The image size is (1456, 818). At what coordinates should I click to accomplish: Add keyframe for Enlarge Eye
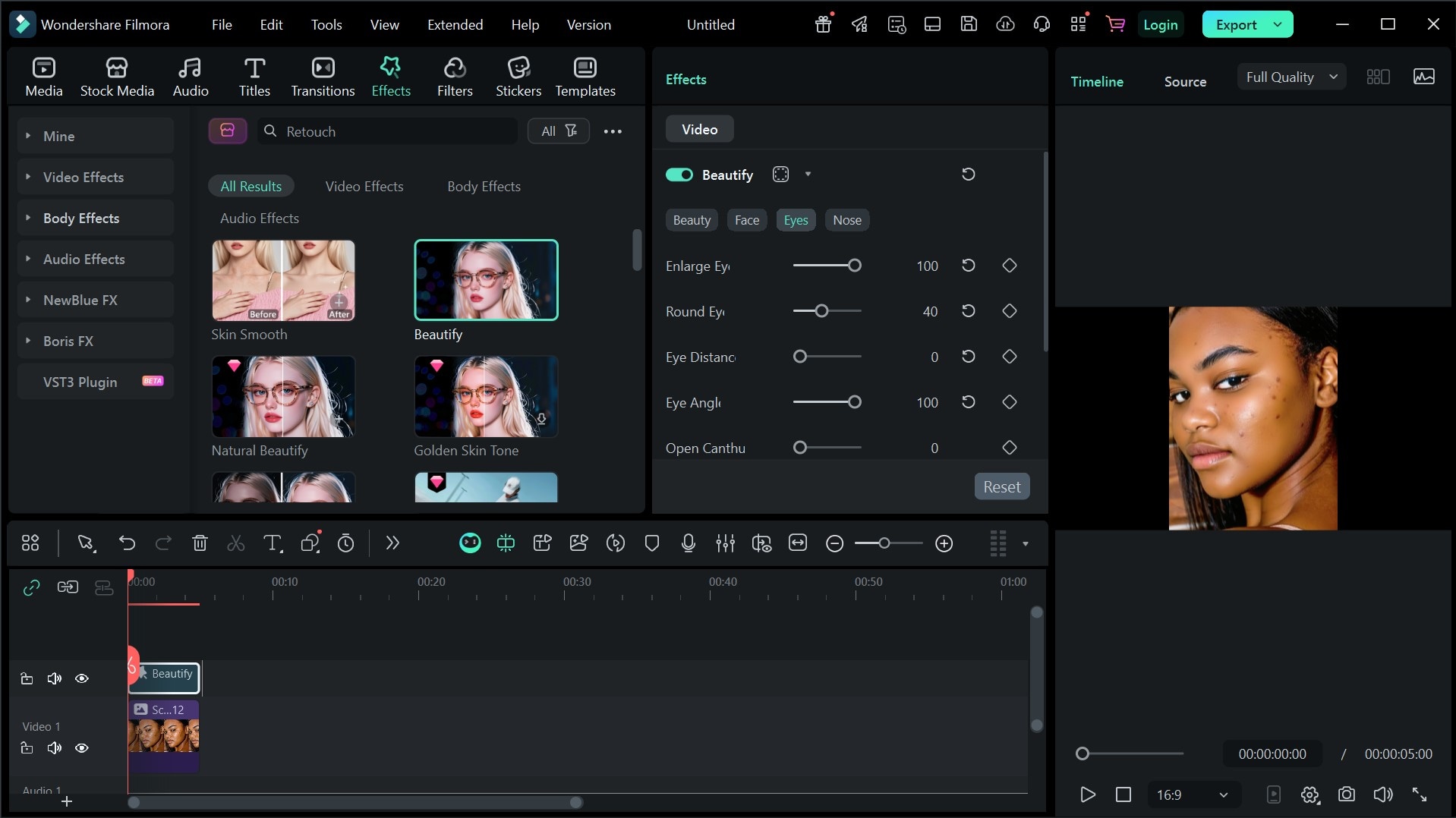pos(1009,266)
